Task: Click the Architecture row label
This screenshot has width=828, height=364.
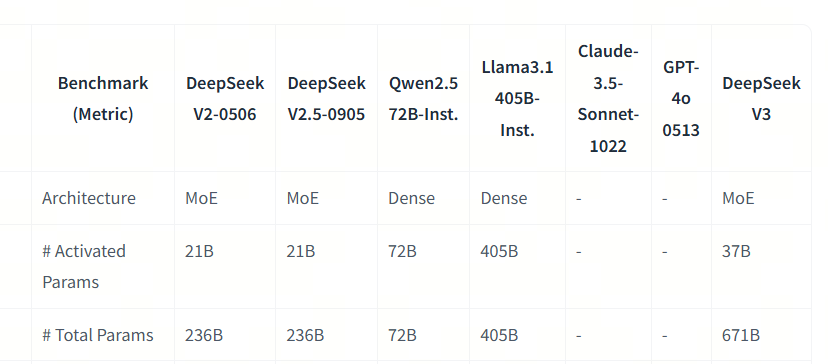Action: click(x=89, y=198)
